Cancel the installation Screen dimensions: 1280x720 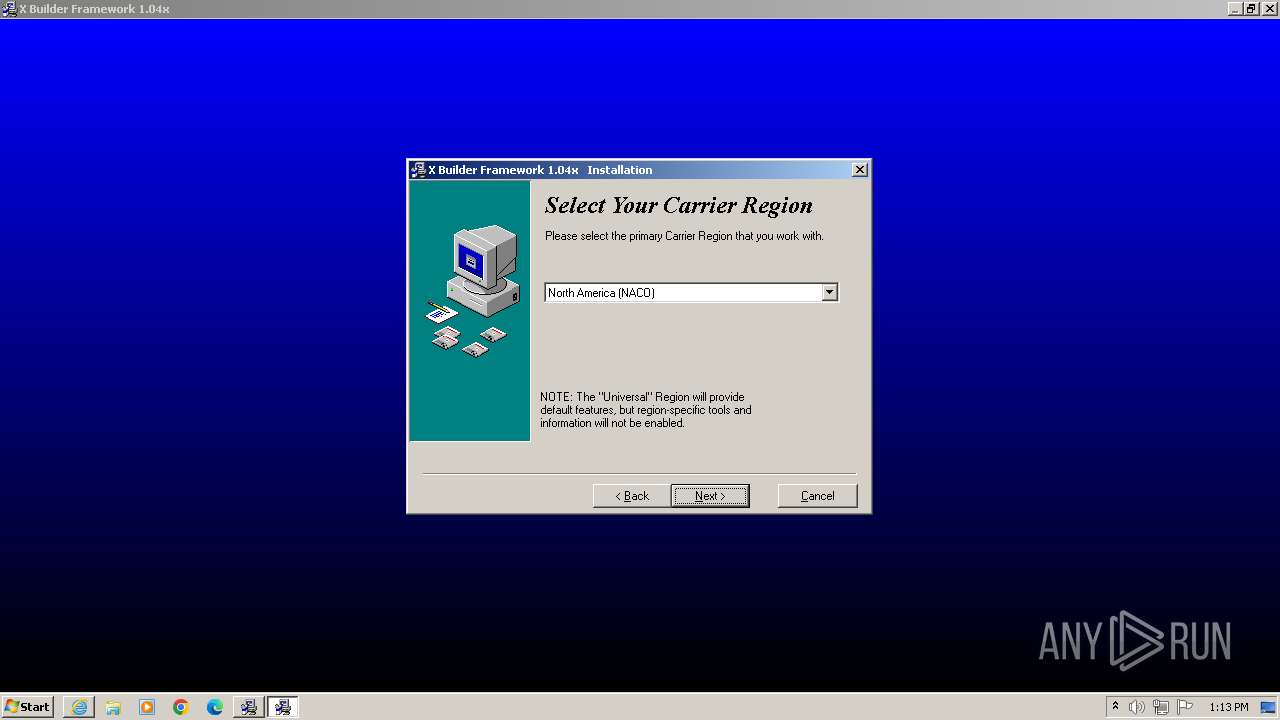coord(817,496)
